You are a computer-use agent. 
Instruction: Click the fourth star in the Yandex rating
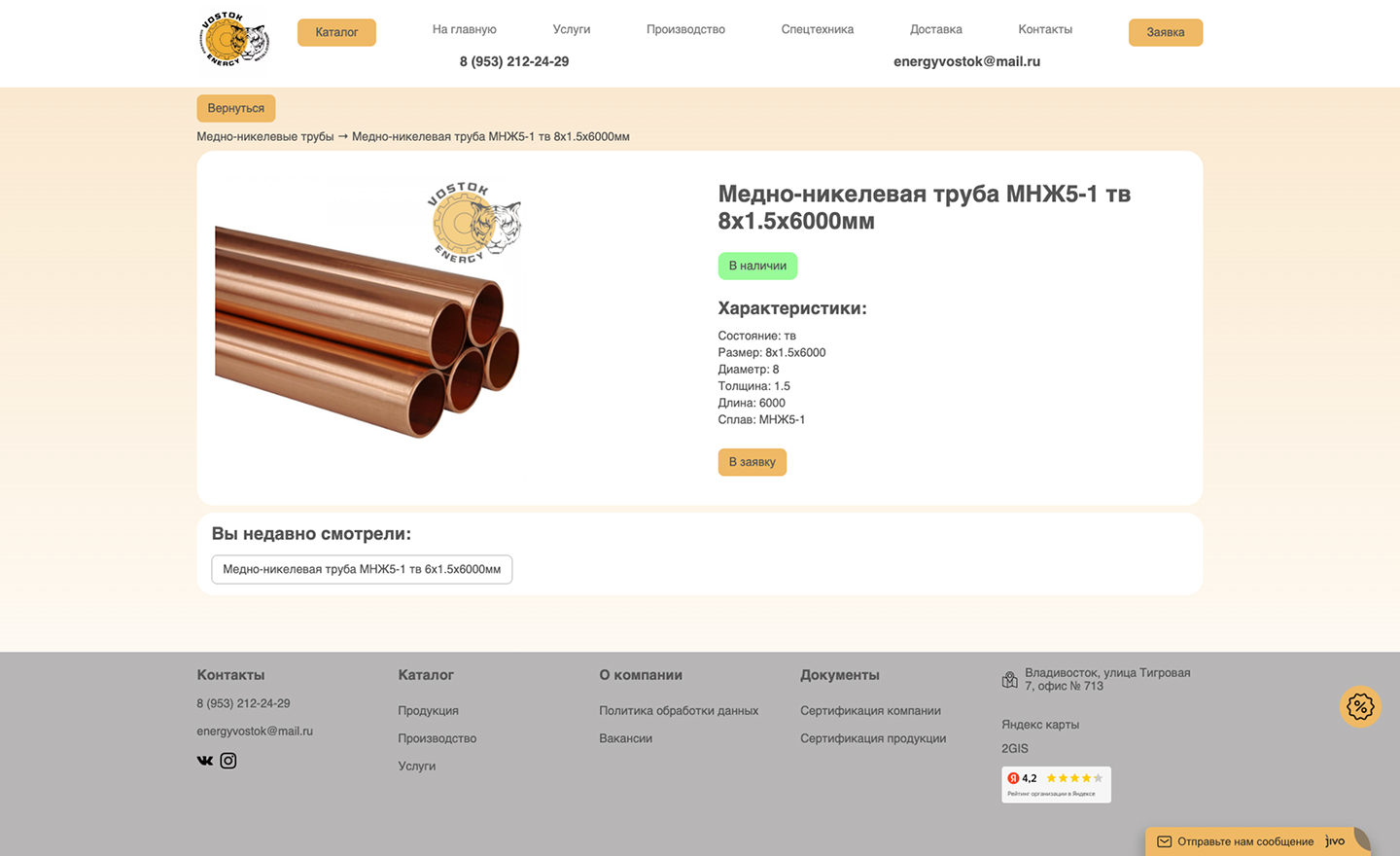point(1087,778)
